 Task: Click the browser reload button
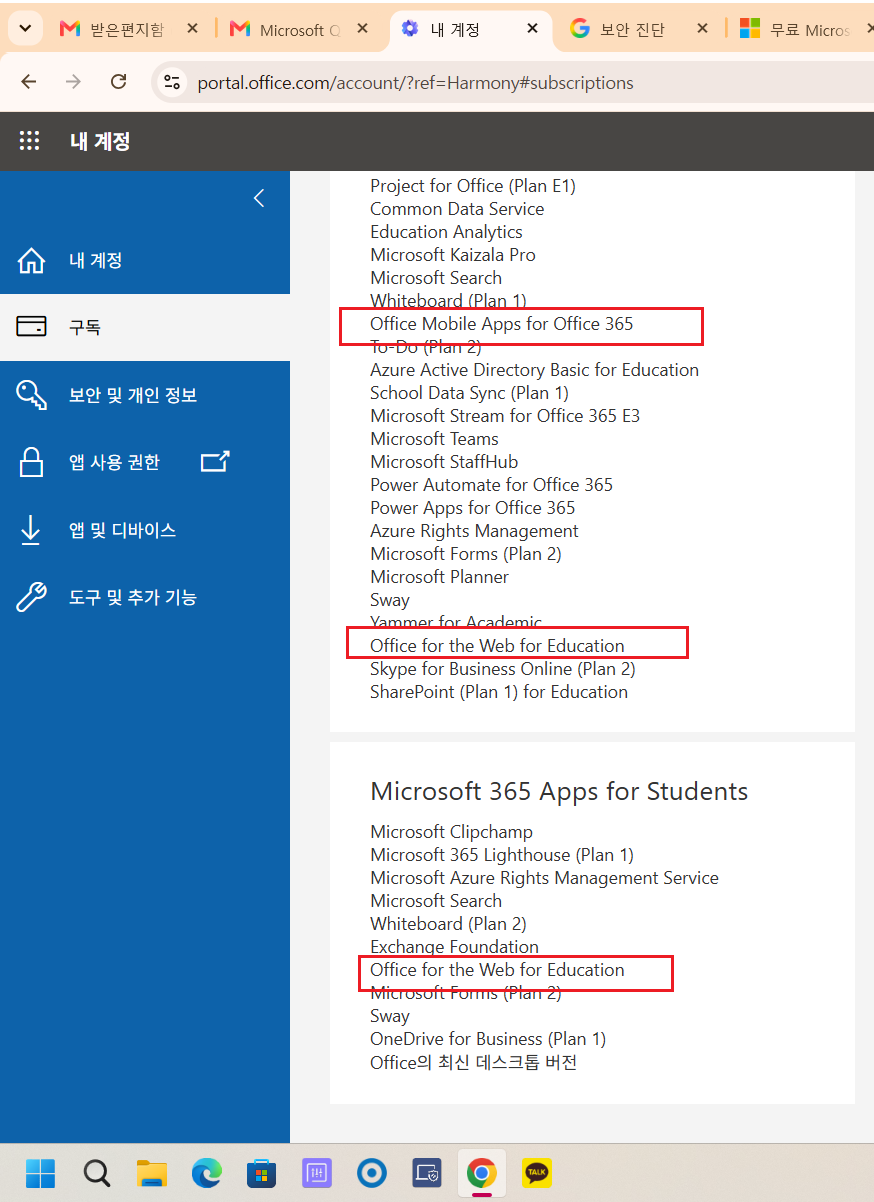[x=119, y=82]
